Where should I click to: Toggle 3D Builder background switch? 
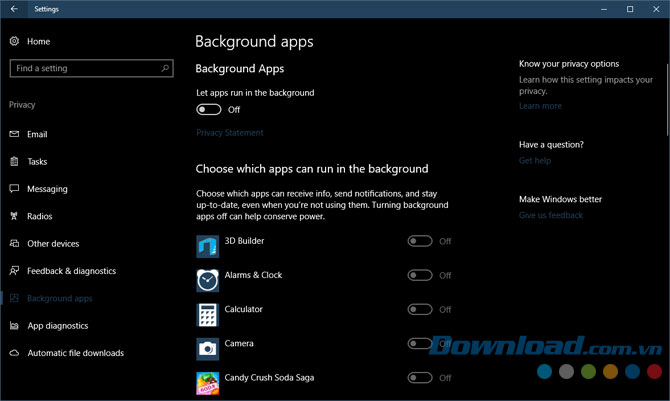420,241
